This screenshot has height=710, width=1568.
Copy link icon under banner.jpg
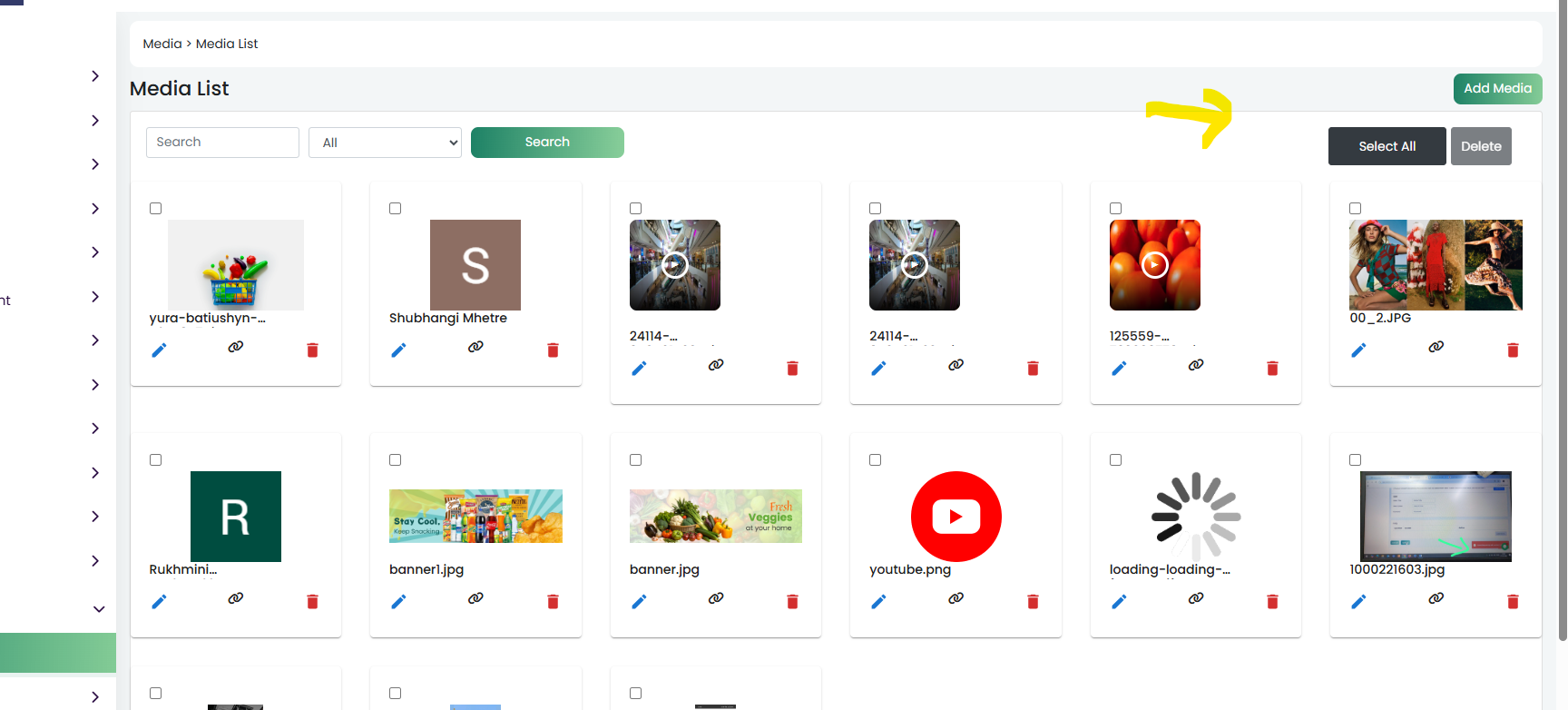click(x=716, y=598)
